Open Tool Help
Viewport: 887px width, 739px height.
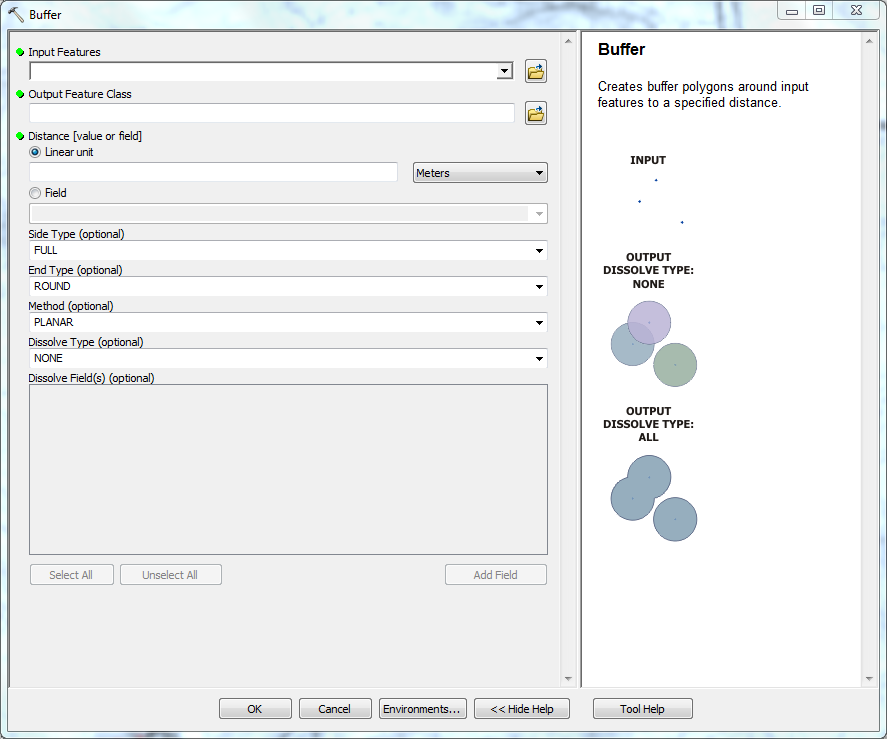[642, 709]
